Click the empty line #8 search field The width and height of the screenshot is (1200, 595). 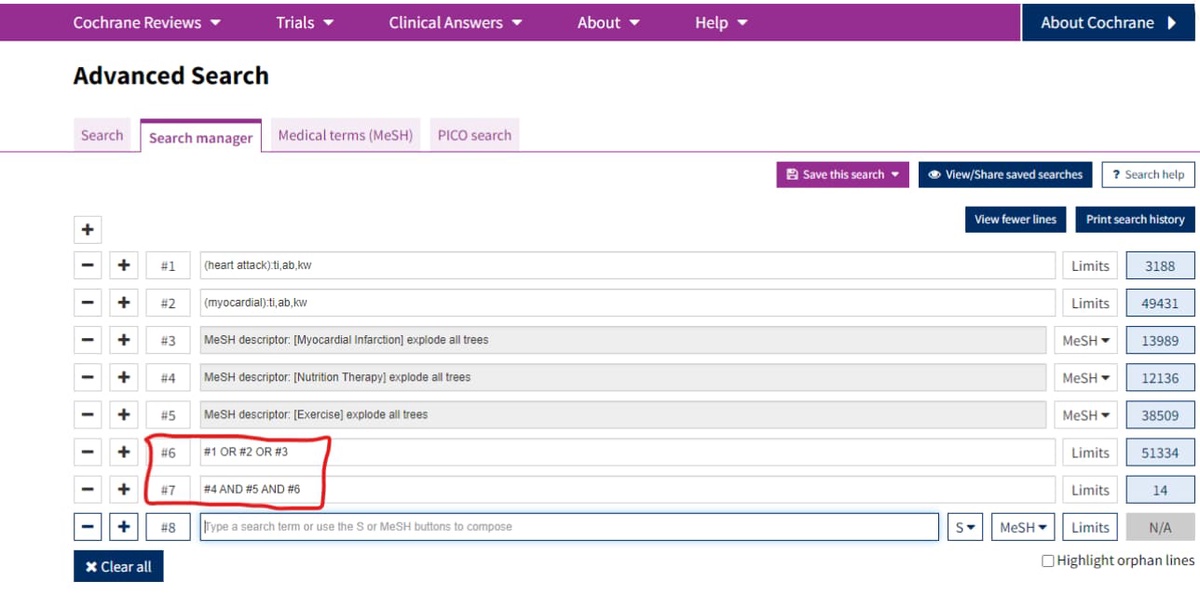tap(569, 527)
